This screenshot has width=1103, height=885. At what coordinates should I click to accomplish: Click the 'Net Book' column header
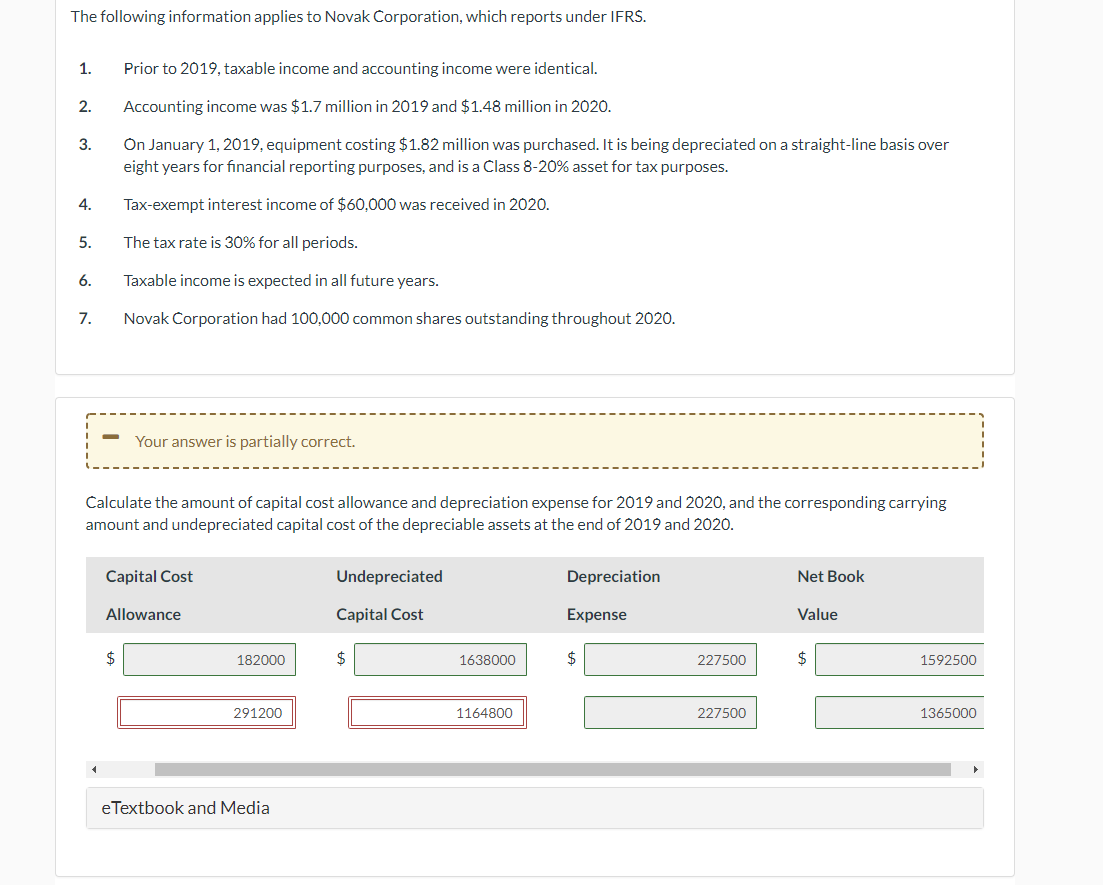click(x=831, y=576)
